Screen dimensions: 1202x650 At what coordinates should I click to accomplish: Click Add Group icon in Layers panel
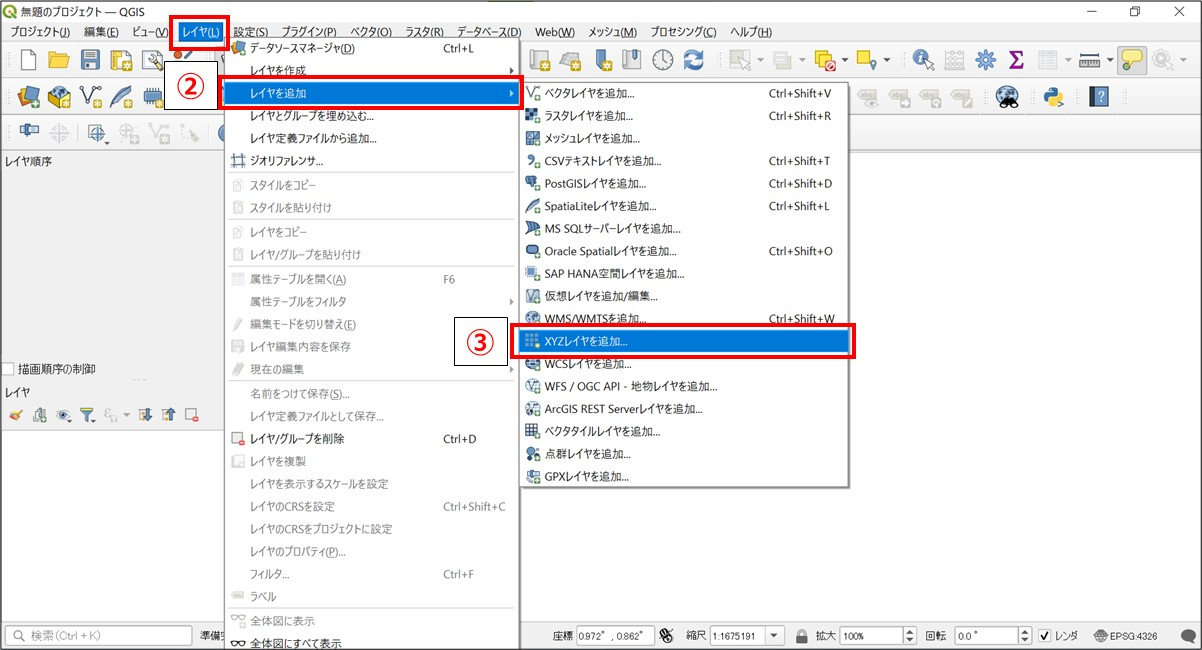(x=39, y=414)
